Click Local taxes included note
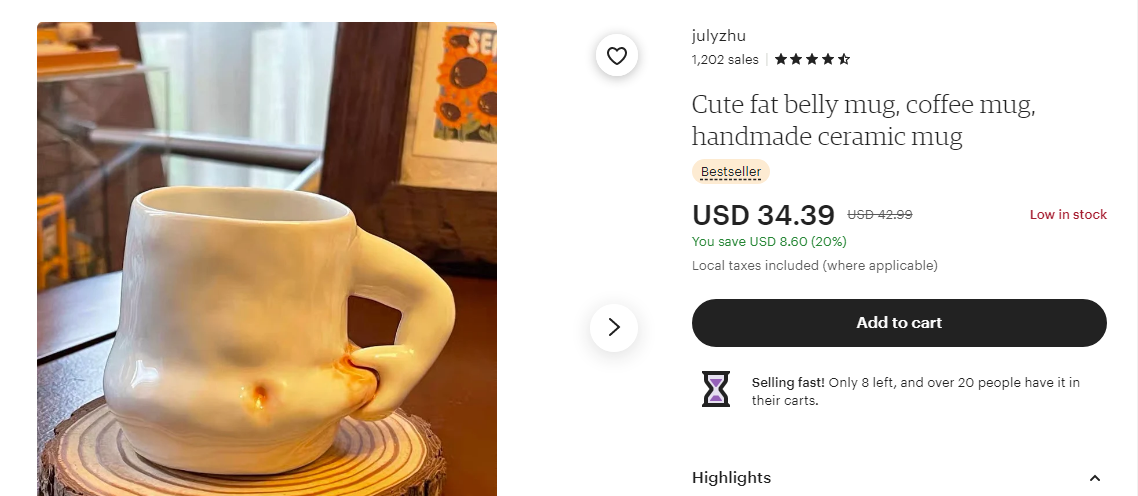This screenshot has height=496, width=1138. [814, 265]
